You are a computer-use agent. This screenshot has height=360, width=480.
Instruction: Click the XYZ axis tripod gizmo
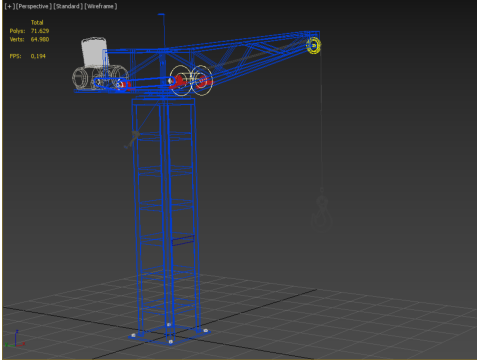(x=15, y=339)
